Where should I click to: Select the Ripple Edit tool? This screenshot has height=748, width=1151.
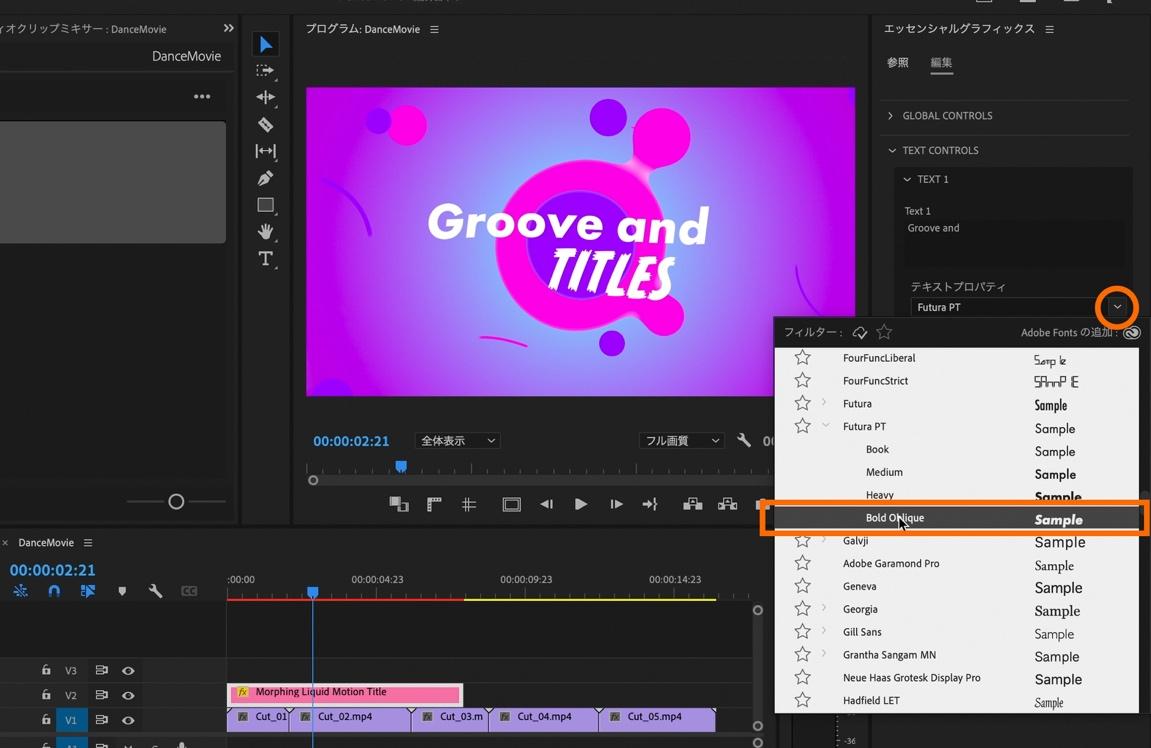click(x=265, y=97)
